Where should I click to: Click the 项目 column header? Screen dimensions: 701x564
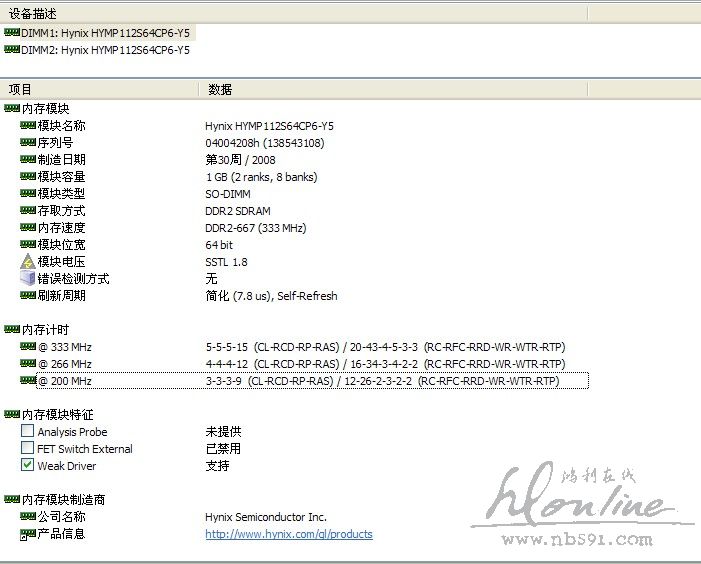point(99,89)
